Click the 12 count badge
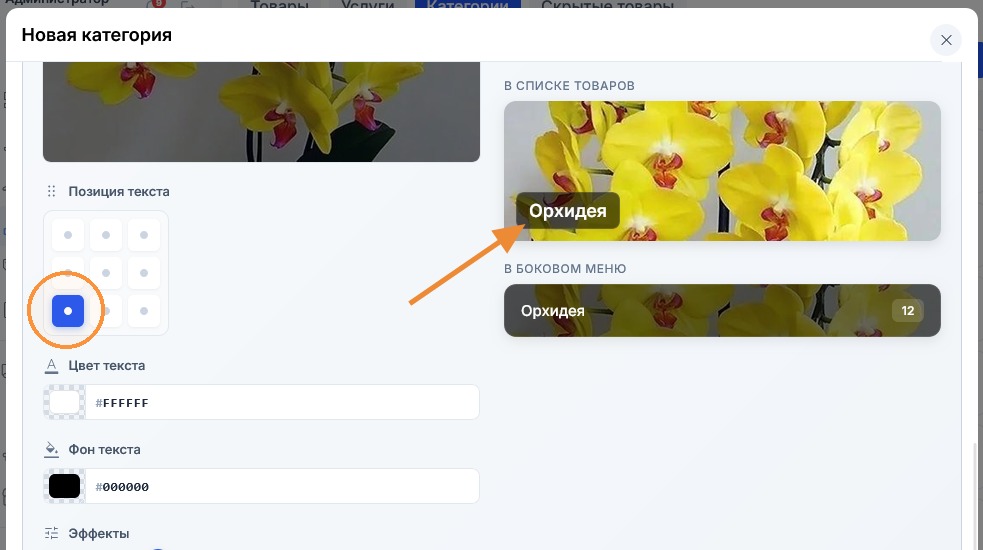The image size is (983, 550). coord(908,310)
